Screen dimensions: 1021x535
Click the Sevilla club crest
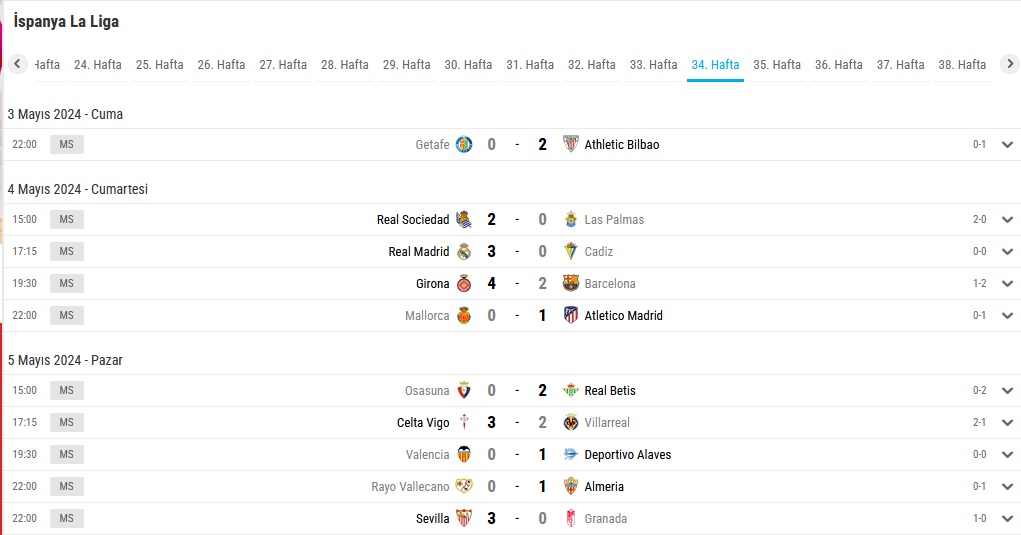click(464, 518)
